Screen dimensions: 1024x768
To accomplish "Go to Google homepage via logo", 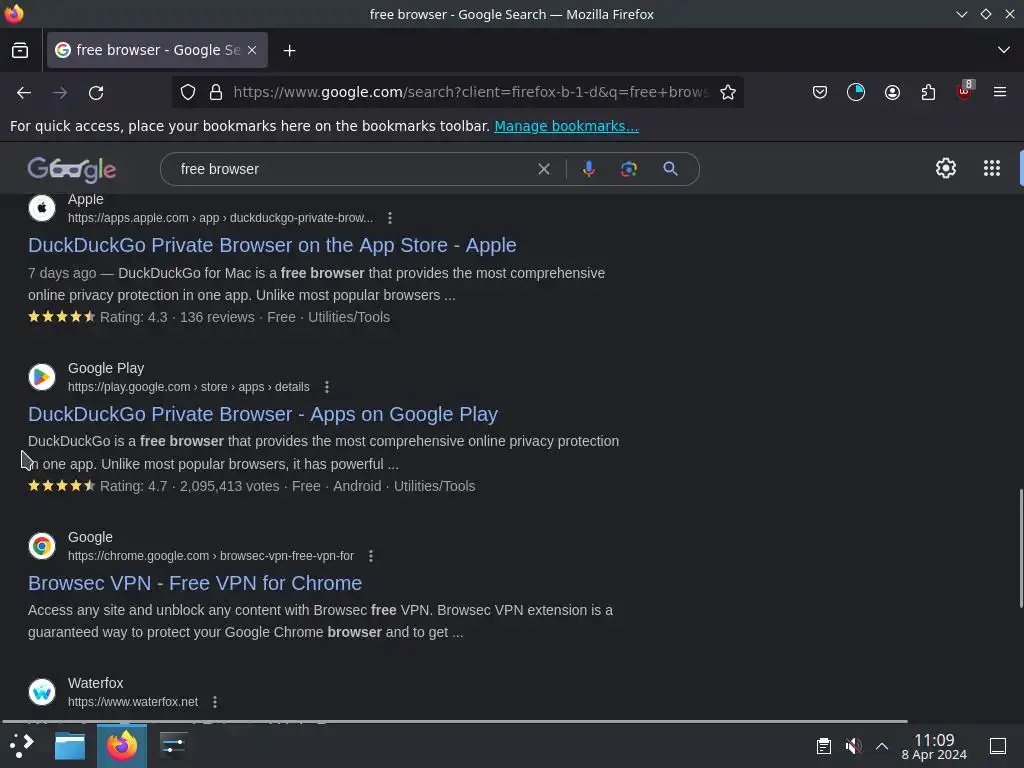I will pos(72,169).
